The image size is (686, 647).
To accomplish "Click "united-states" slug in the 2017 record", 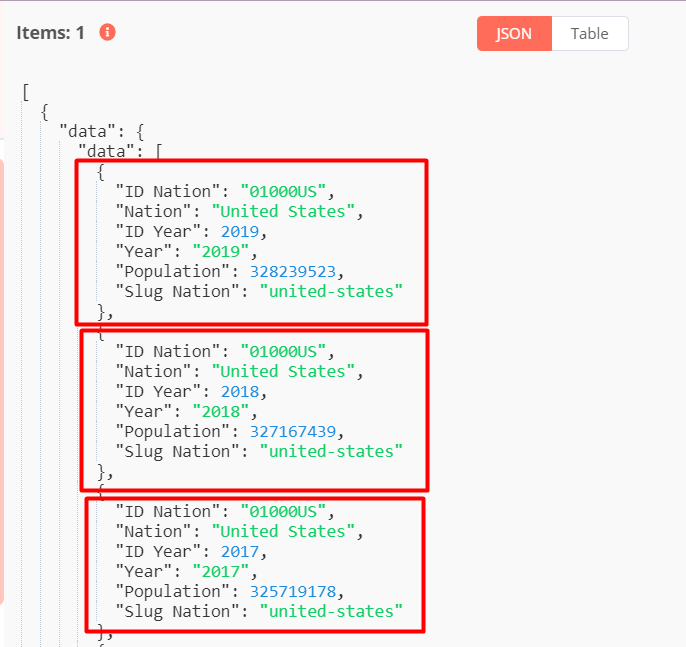I will point(331,611).
